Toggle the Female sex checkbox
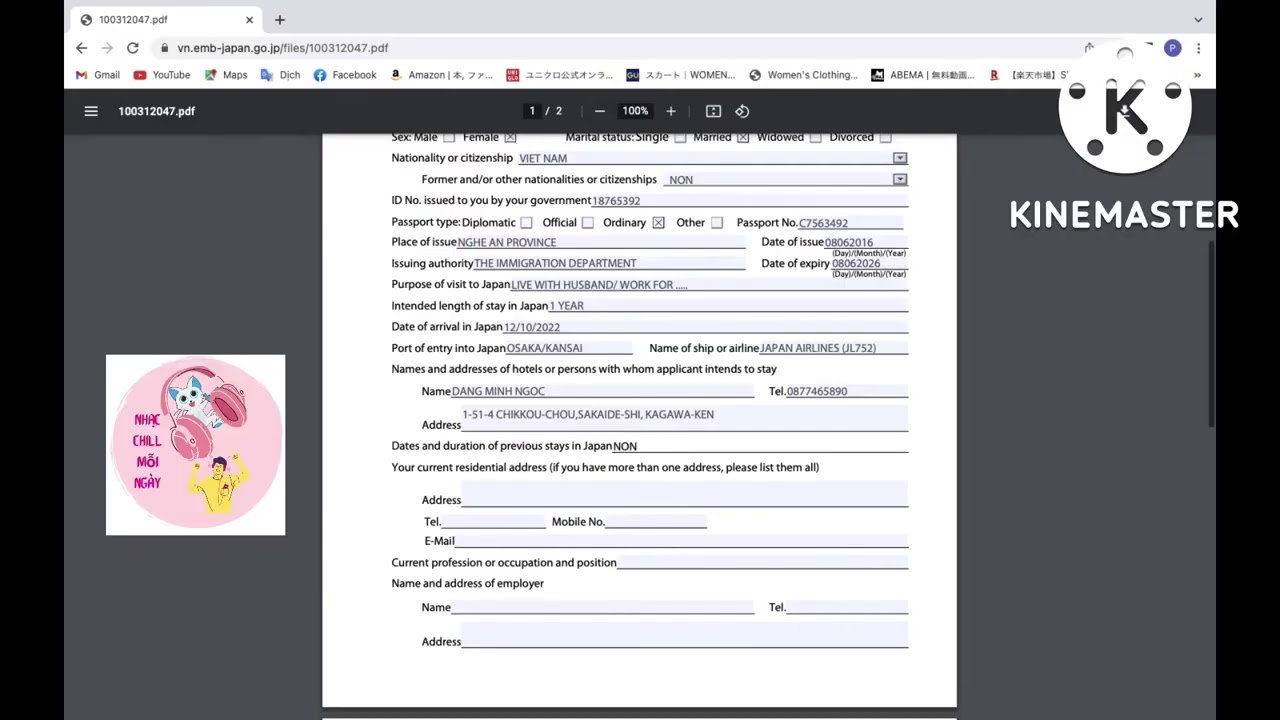Image resolution: width=1280 pixels, height=720 pixels. [x=510, y=137]
